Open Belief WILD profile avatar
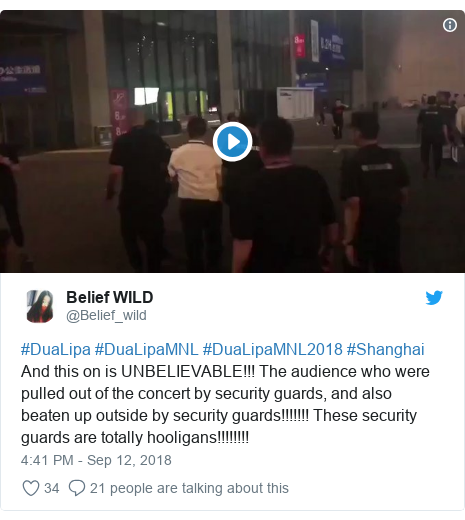This screenshot has height=520, width=465. pos(40,306)
